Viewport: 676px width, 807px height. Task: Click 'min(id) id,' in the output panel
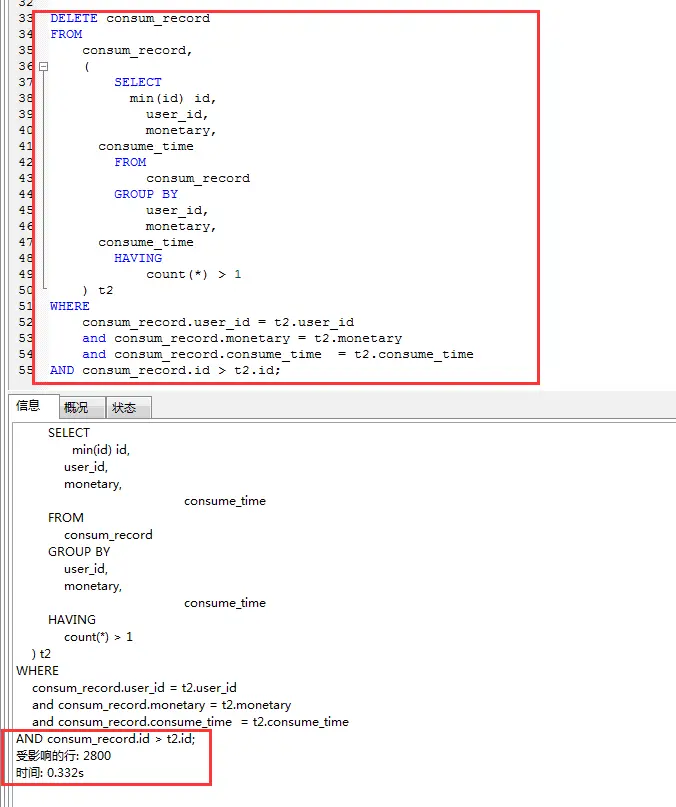[101, 450]
